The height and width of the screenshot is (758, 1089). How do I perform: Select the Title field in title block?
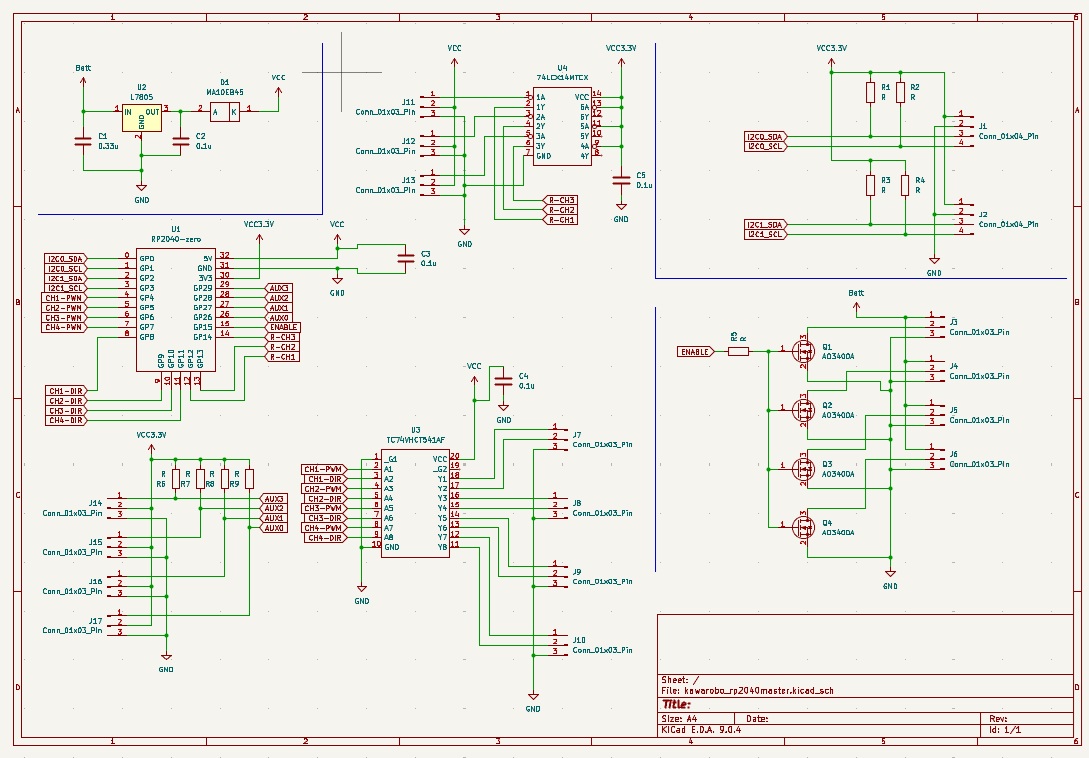[x=678, y=704]
